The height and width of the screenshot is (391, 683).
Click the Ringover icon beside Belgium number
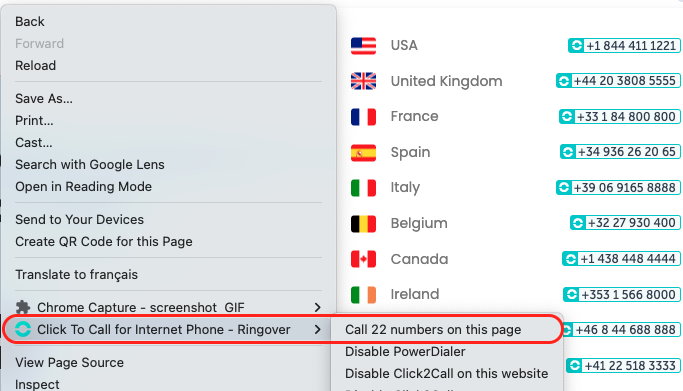[578, 223]
